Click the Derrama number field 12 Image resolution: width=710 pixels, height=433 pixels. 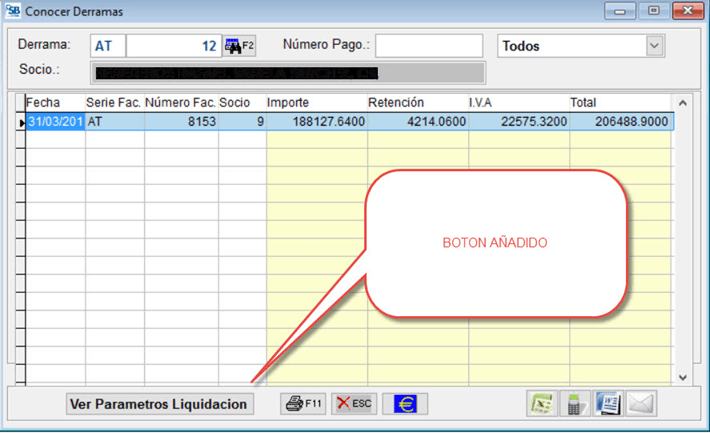point(174,46)
